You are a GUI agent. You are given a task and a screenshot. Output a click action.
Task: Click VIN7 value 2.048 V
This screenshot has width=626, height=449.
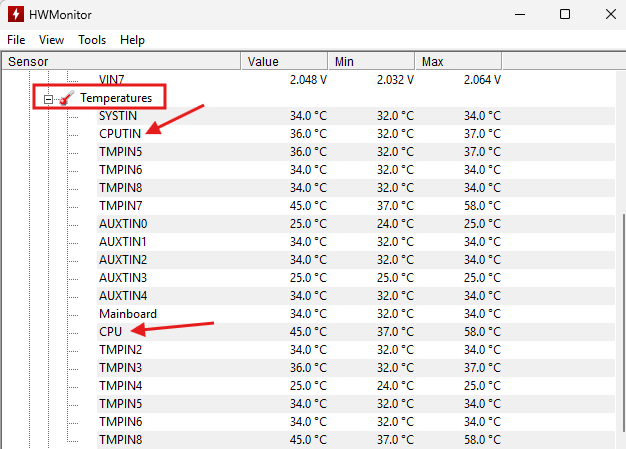coord(308,80)
